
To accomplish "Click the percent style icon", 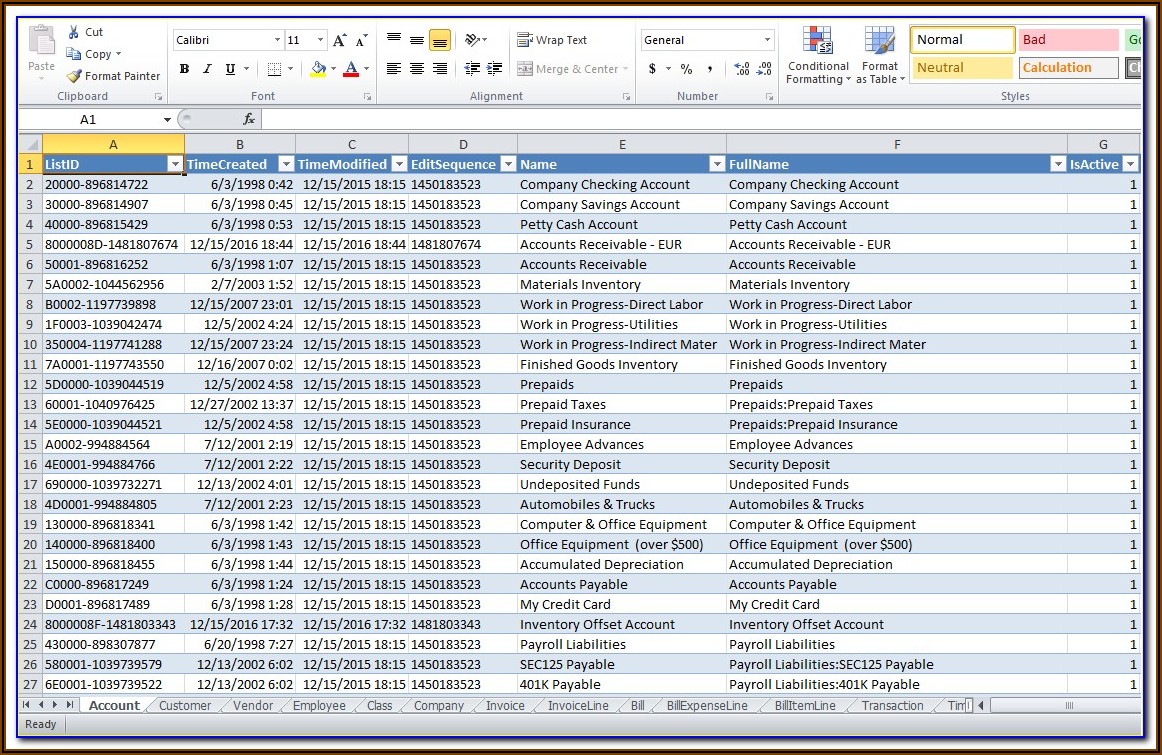I will pyautogui.click(x=686, y=69).
